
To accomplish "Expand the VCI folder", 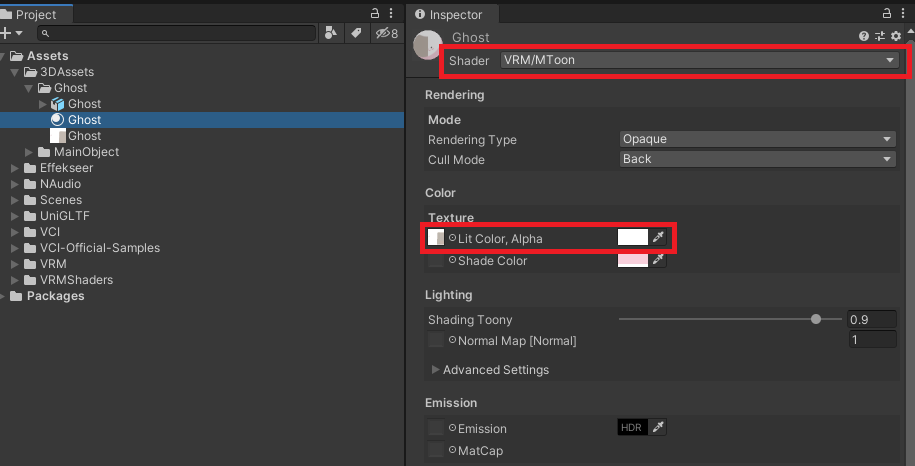I will coord(15,232).
